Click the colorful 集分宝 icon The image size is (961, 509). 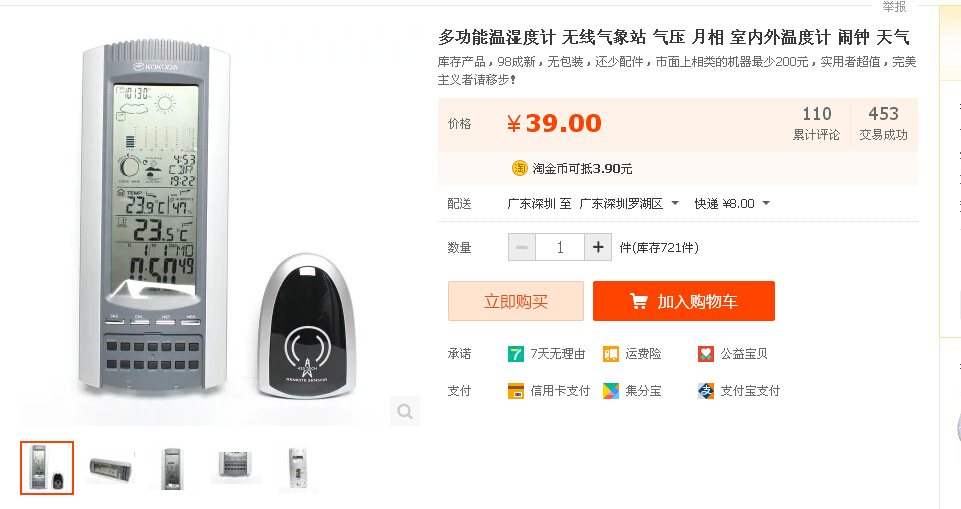coord(611,391)
